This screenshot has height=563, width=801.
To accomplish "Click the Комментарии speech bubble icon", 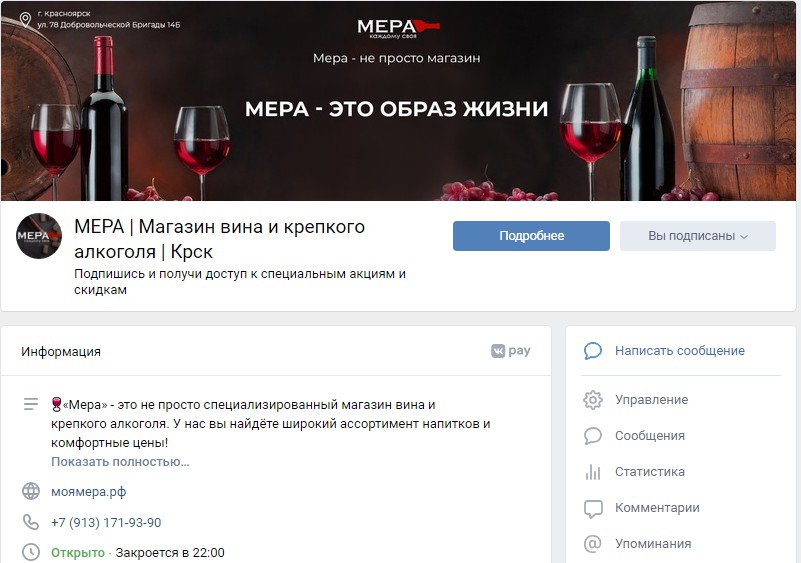I will (x=593, y=508).
